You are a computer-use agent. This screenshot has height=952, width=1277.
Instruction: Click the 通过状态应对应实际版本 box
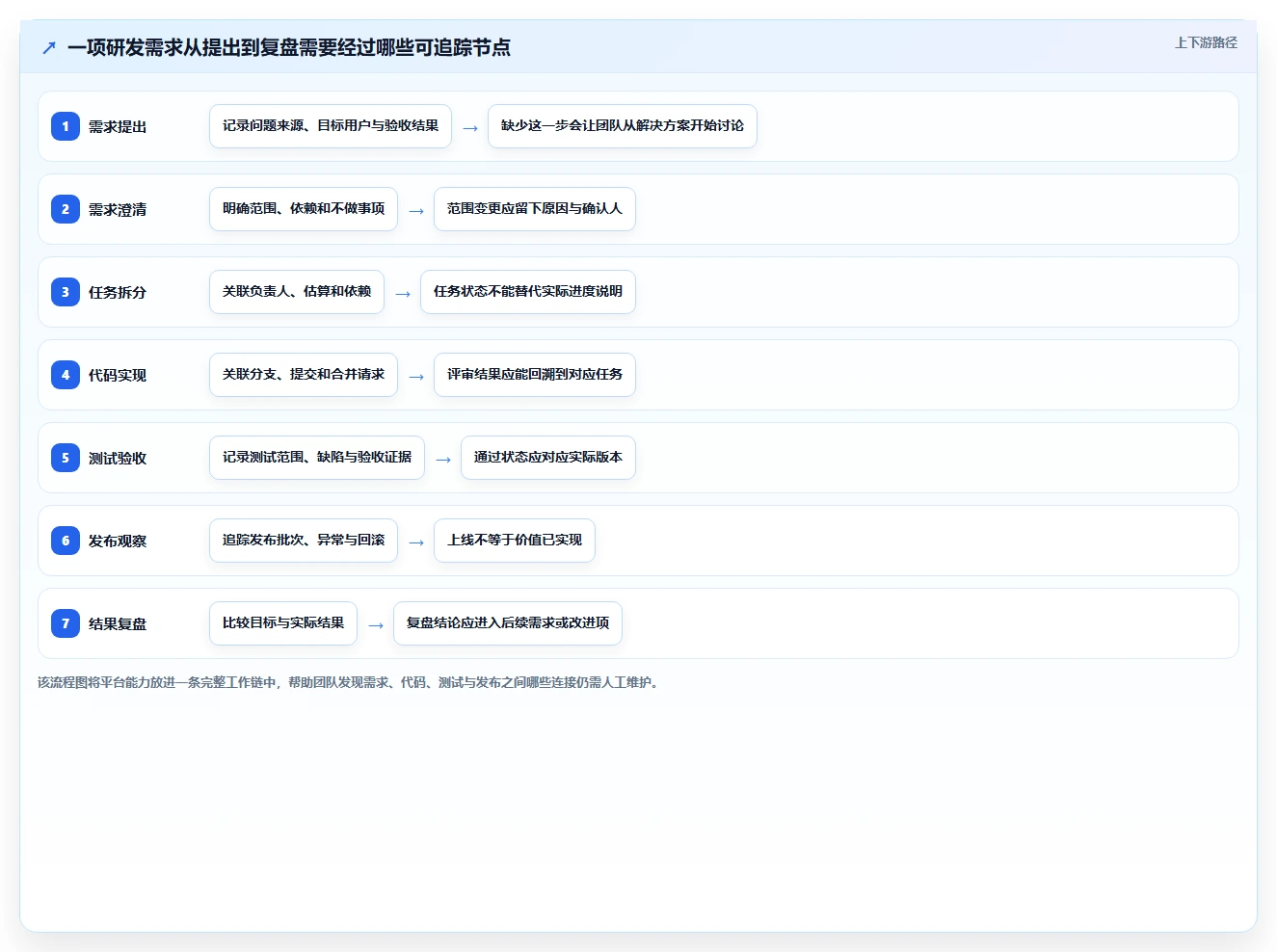(548, 458)
